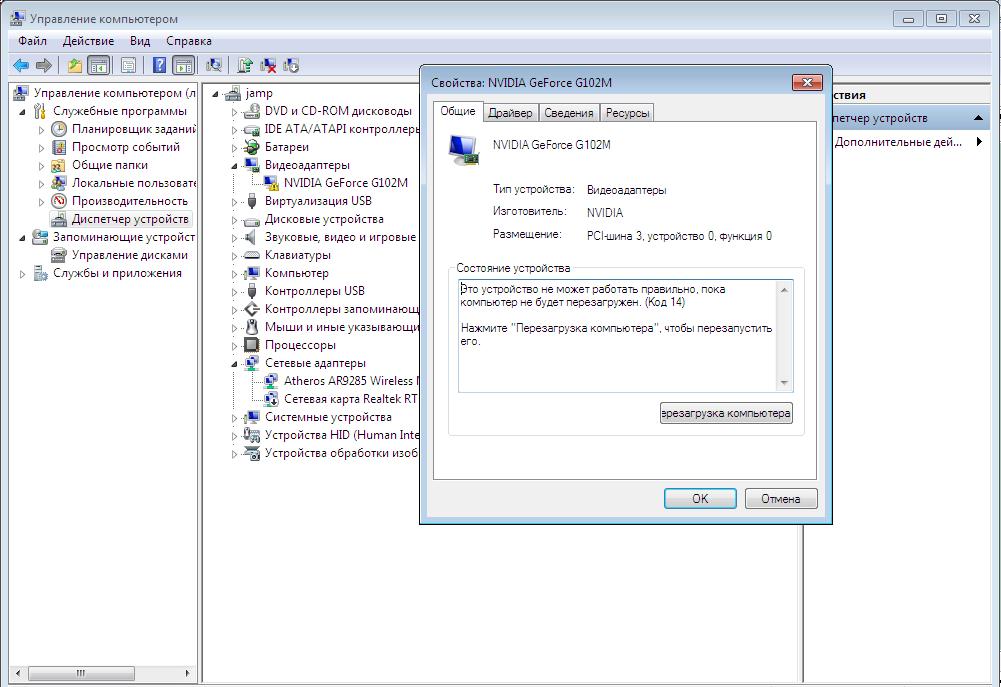
Task: Expand DVD и CD-ROM дисководы category
Action: (234, 112)
